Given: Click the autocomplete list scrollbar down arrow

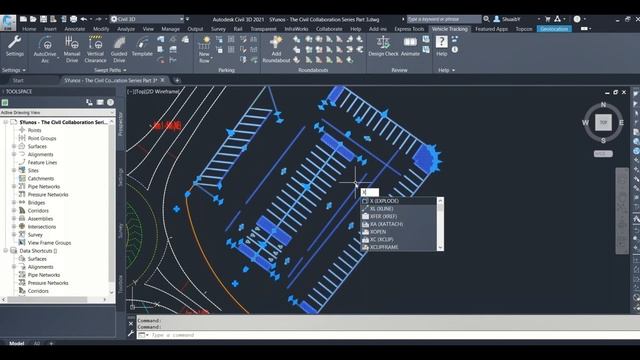Looking at the screenshot, I should (440, 247).
